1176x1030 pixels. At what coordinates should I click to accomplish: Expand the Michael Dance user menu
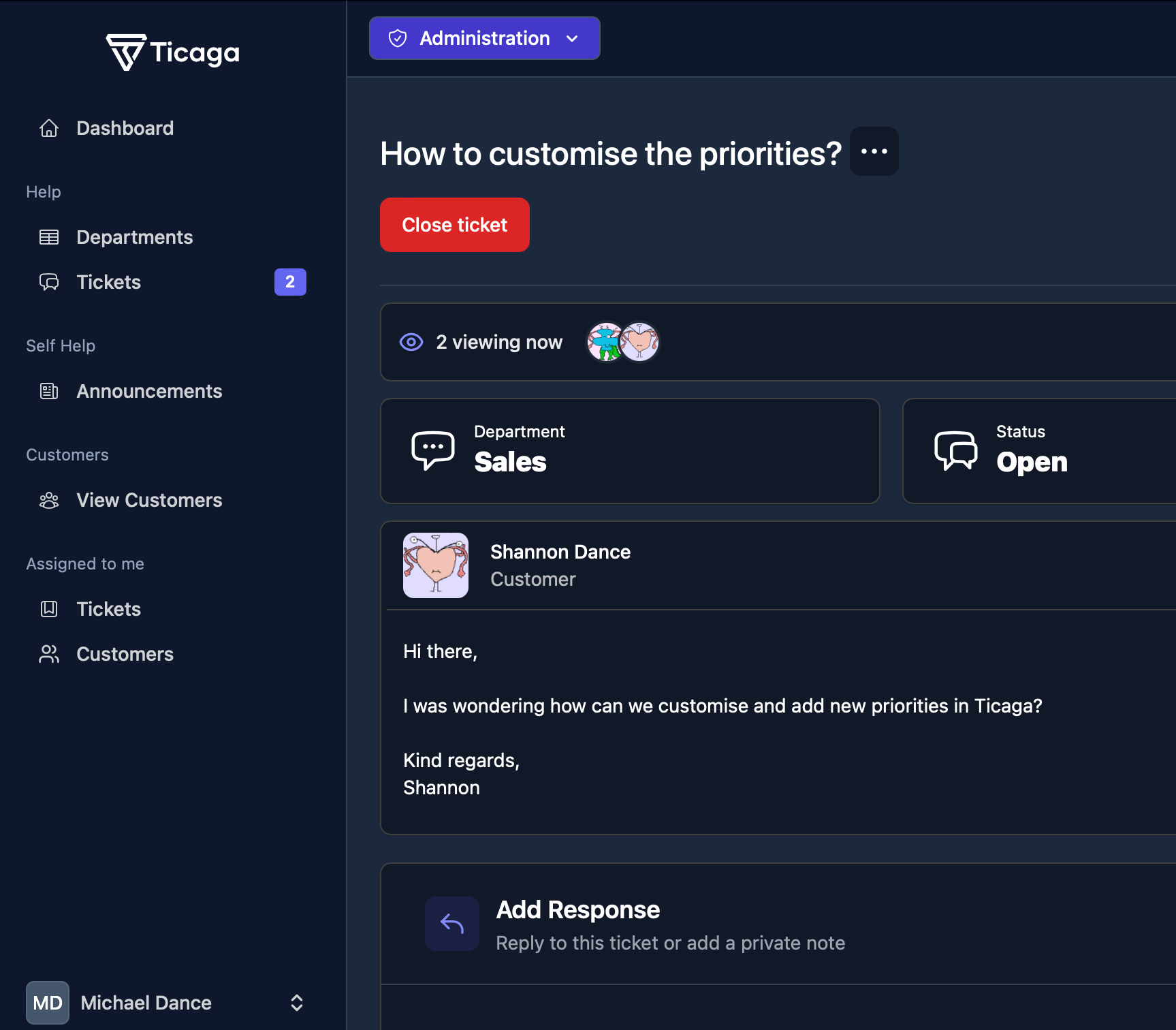pyautogui.click(x=297, y=1003)
